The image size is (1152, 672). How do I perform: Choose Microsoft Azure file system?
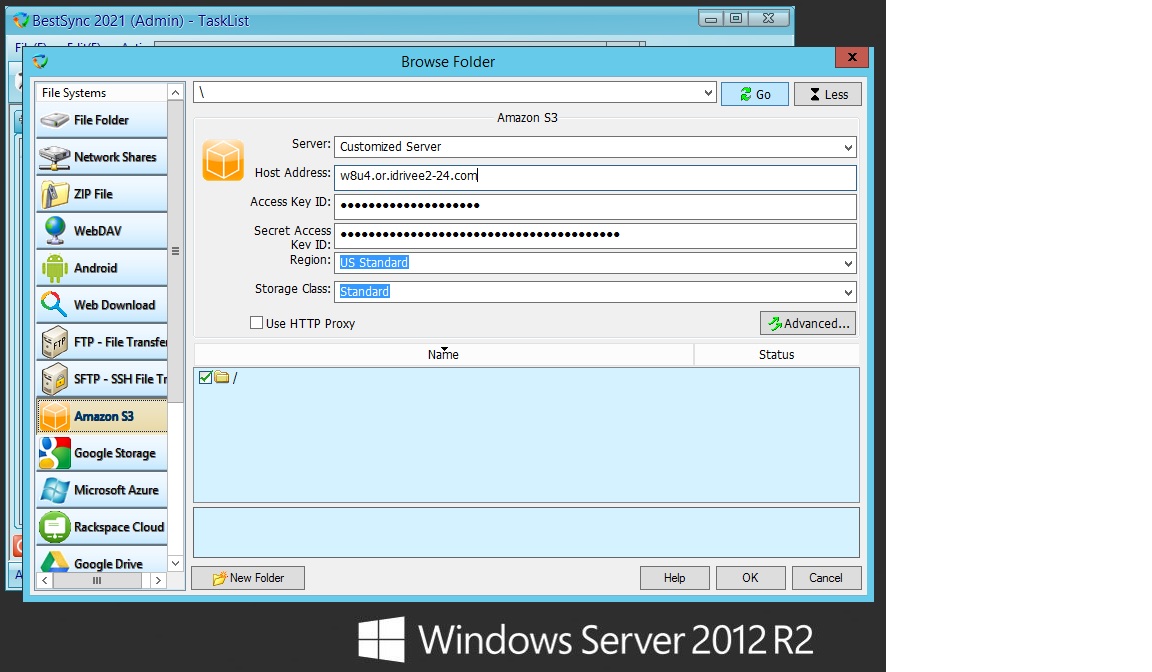(102, 490)
